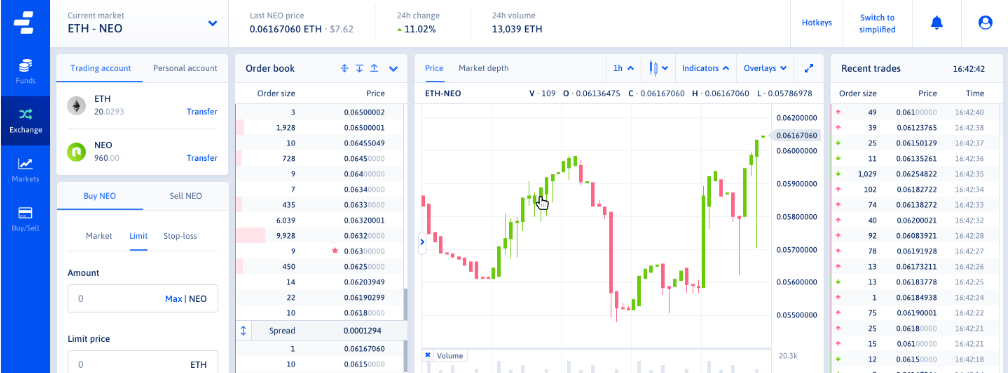This screenshot has width=1008, height=373.
Task: Close the Volume indicator with X
Action: point(428,355)
